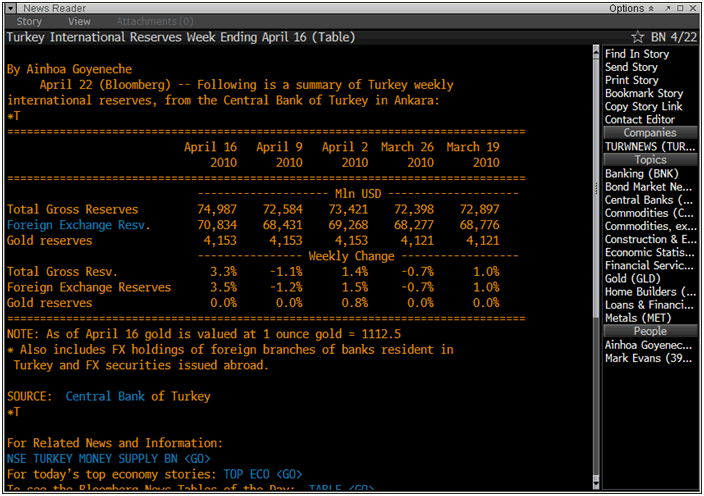Open the View menu

(x=79, y=21)
